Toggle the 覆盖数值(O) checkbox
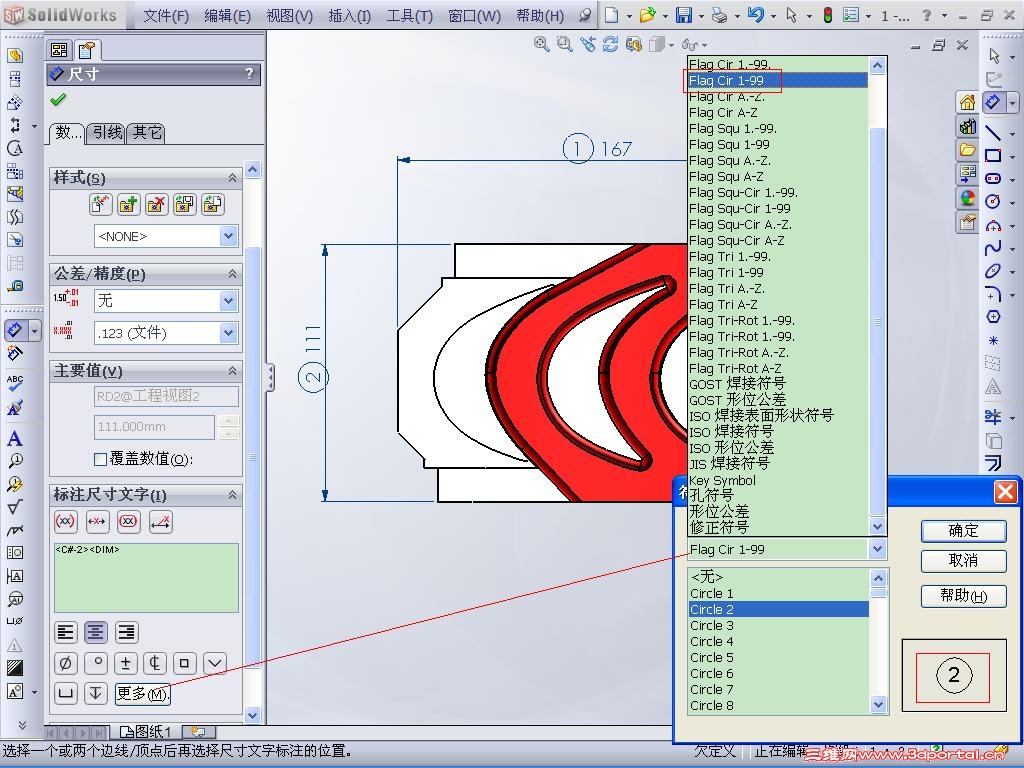This screenshot has height=768, width=1024. coord(101,459)
